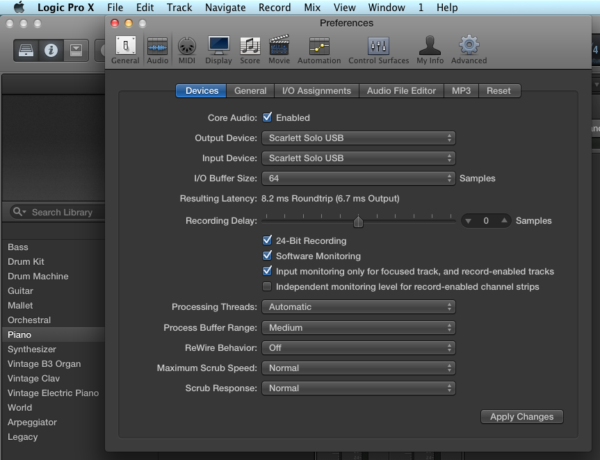
Task: Adjust the Recording Delay slider
Action: (x=358, y=221)
